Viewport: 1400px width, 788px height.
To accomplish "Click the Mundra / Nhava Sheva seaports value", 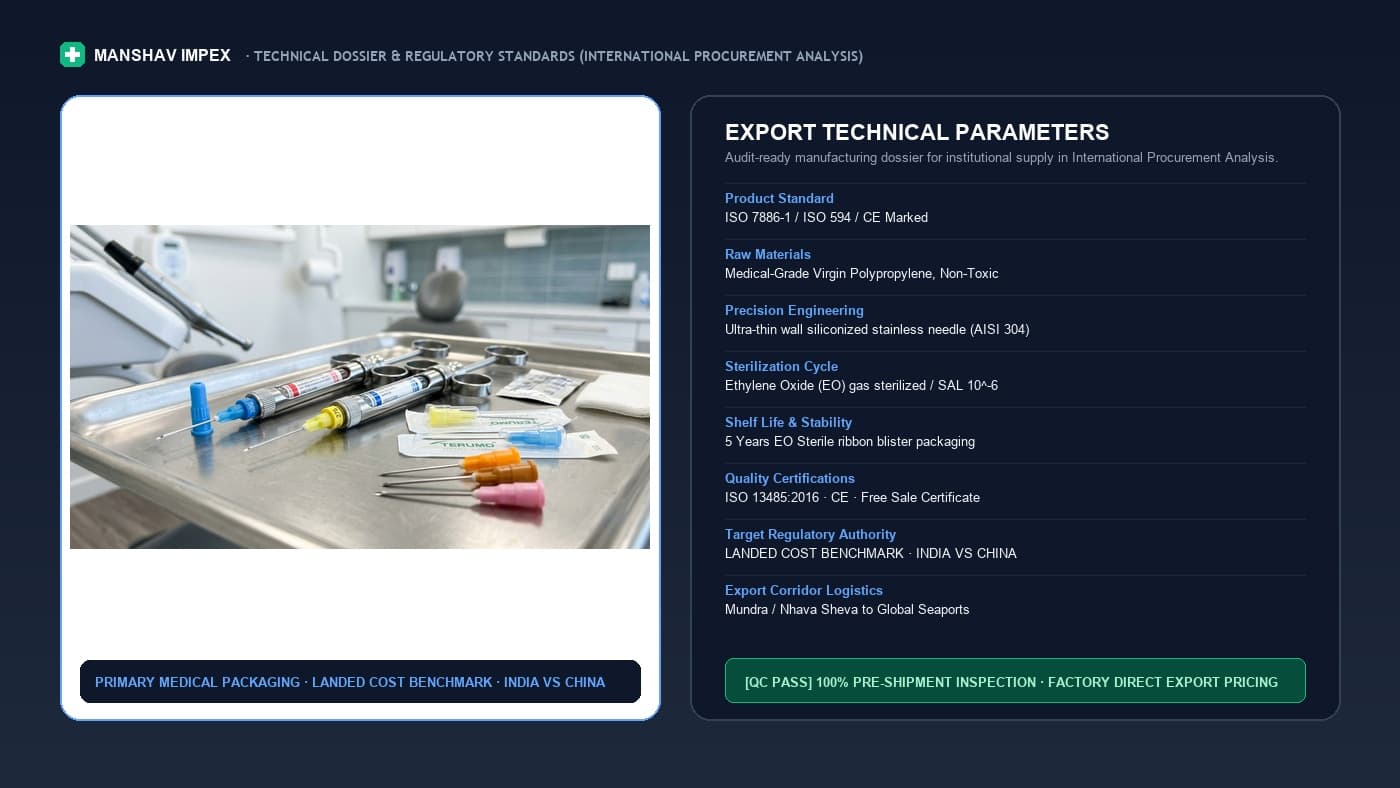I will click(847, 609).
